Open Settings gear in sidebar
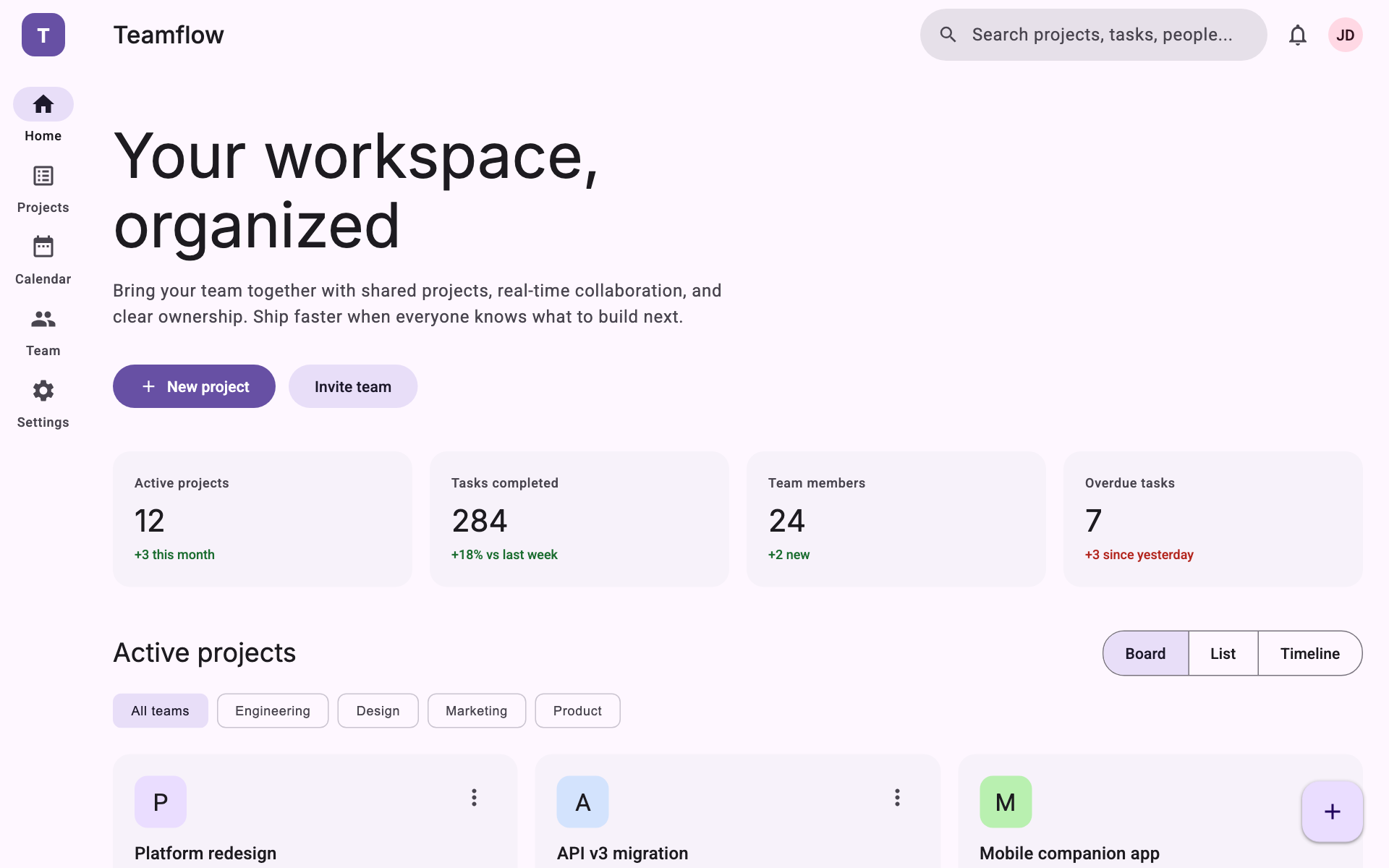 (43, 391)
